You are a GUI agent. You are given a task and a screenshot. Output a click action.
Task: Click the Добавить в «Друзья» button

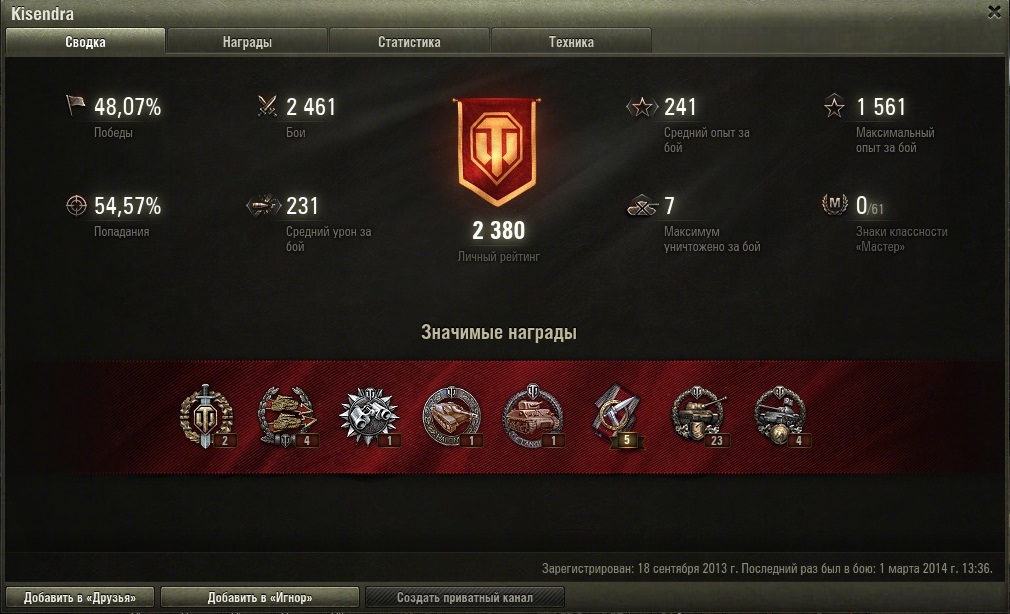(80, 597)
